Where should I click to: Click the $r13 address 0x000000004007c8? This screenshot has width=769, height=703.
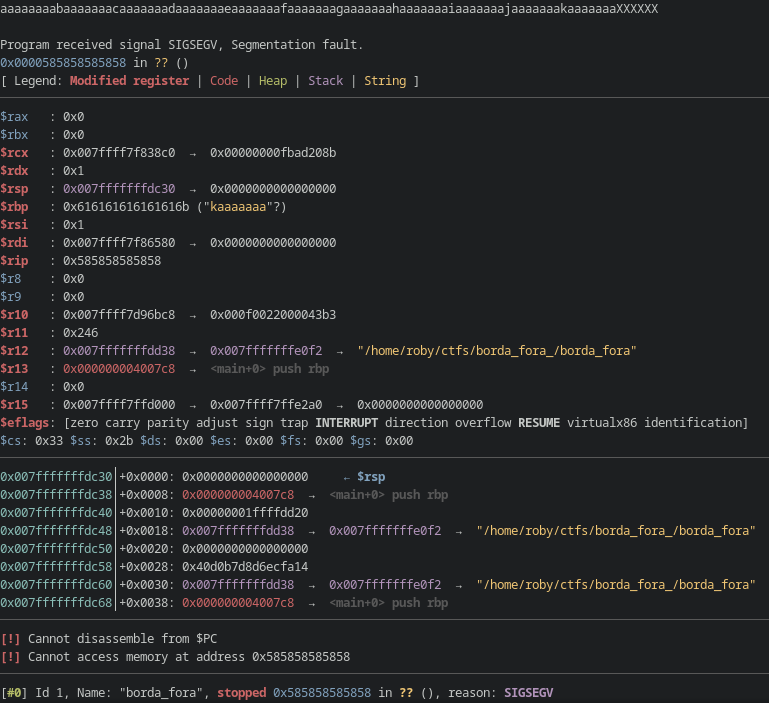click(119, 368)
